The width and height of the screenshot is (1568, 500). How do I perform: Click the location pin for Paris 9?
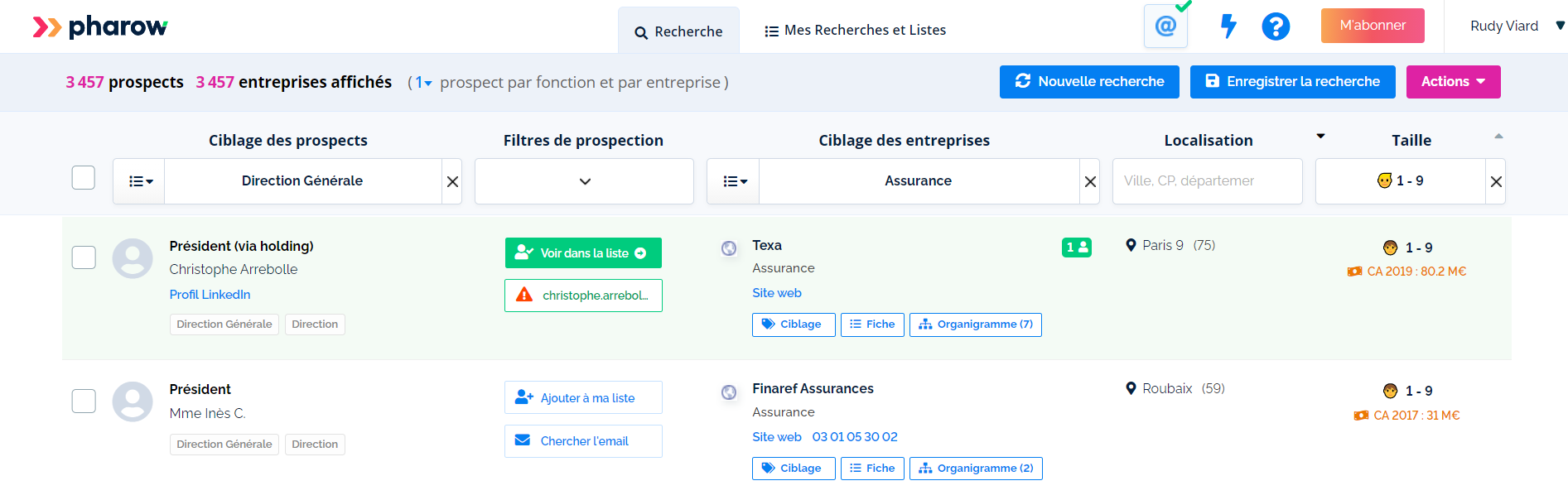[1131, 245]
